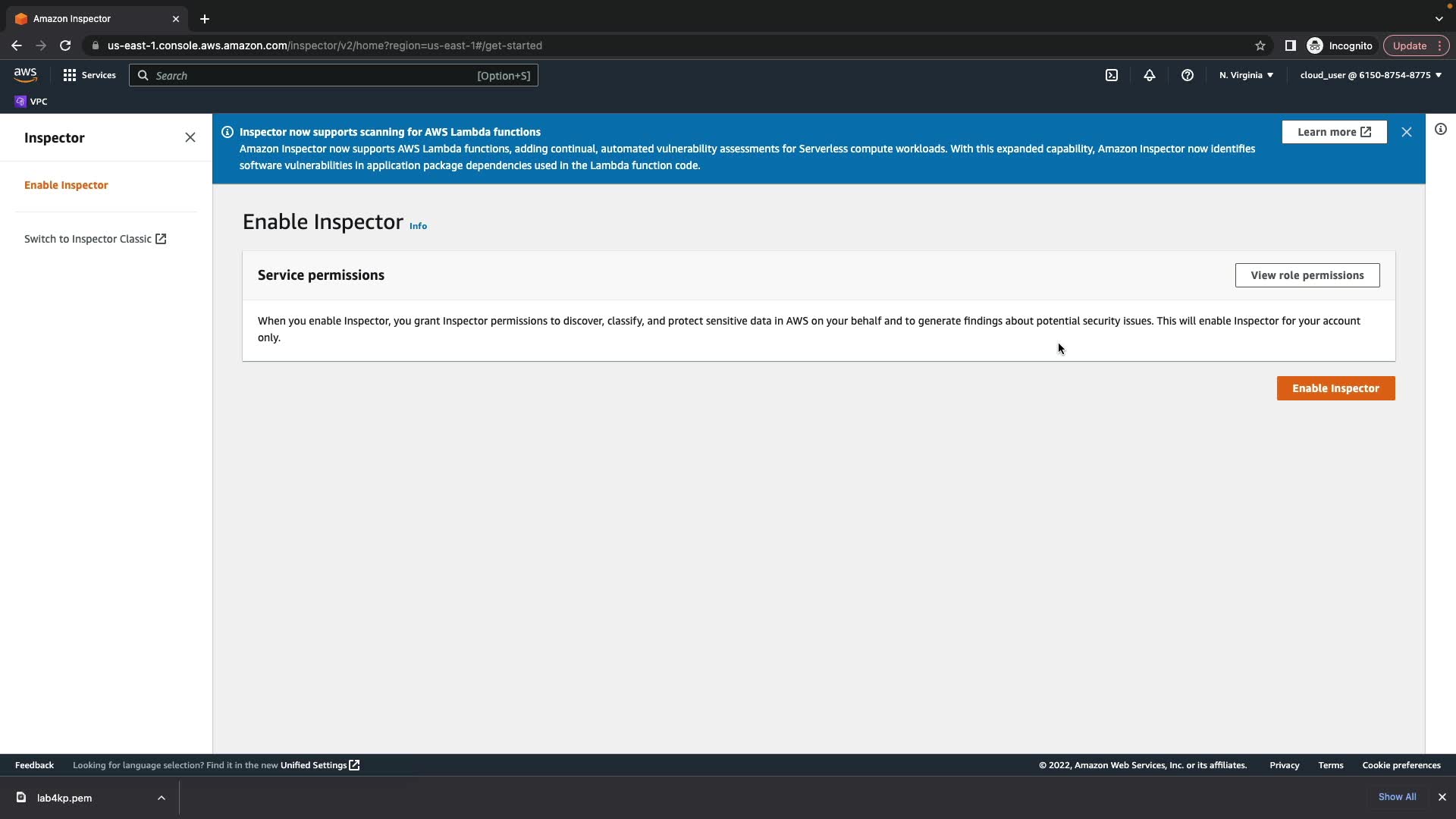Click the help question mark icon
This screenshot has width=1456, height=819.
coord(1188,75)
